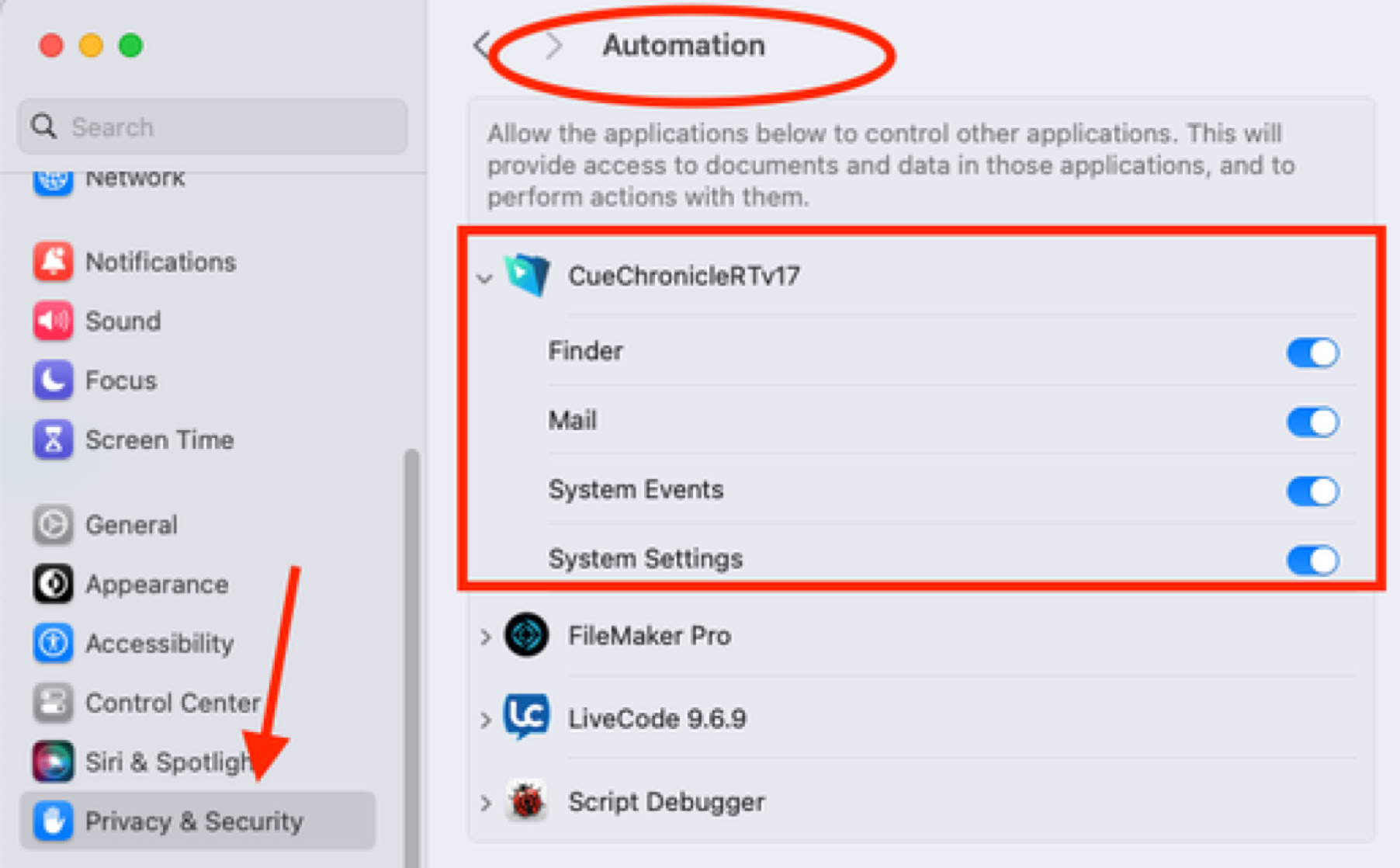The width and height of the screenshot is (1400, 868).
Task: Disable Finder automation for CueChronicleRTv17
Action: pos(1312,352)
